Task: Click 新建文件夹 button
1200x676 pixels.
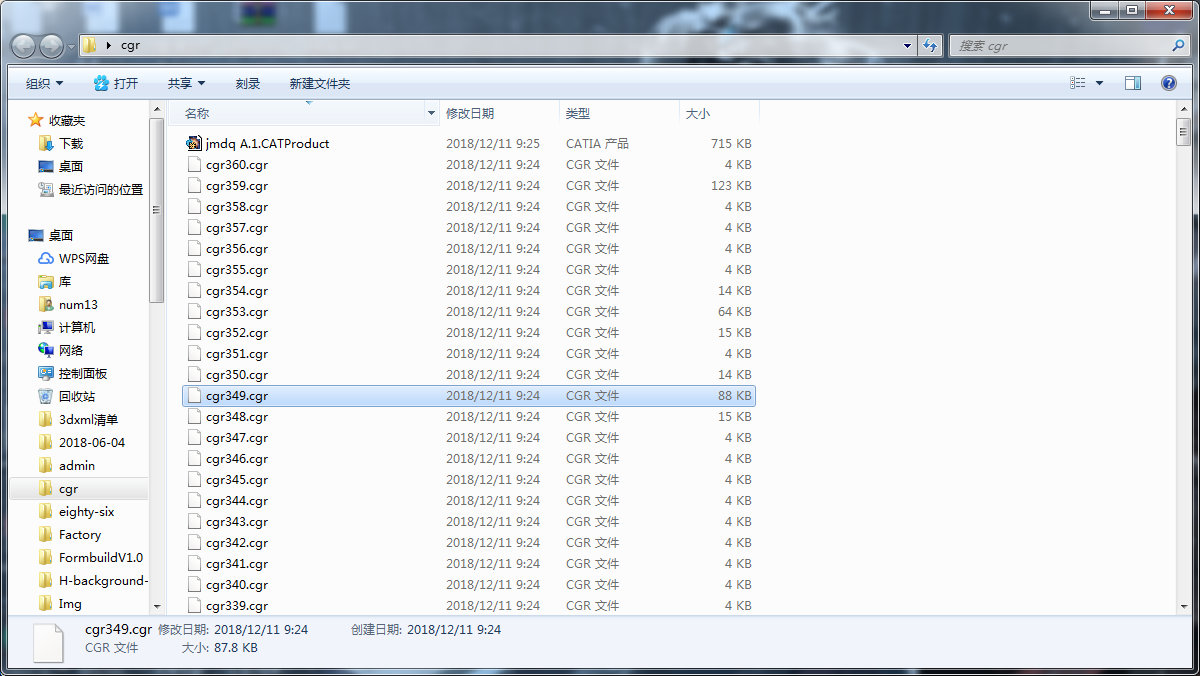Action: tap(320, 84)
